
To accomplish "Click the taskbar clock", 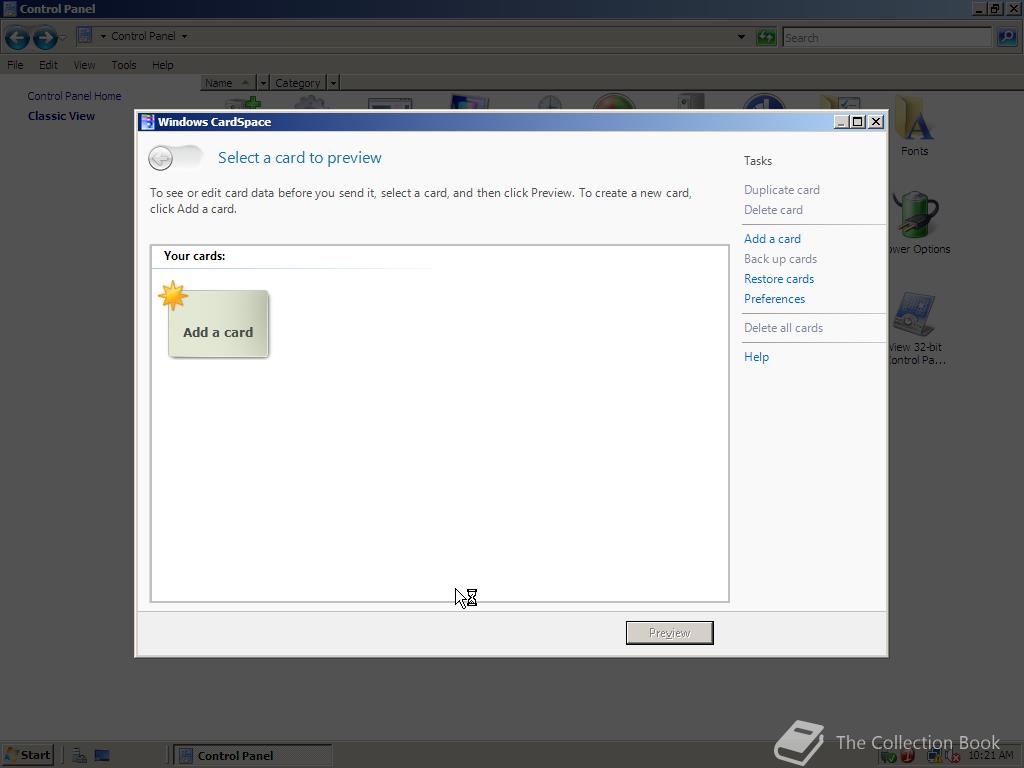I will point(991,755).
